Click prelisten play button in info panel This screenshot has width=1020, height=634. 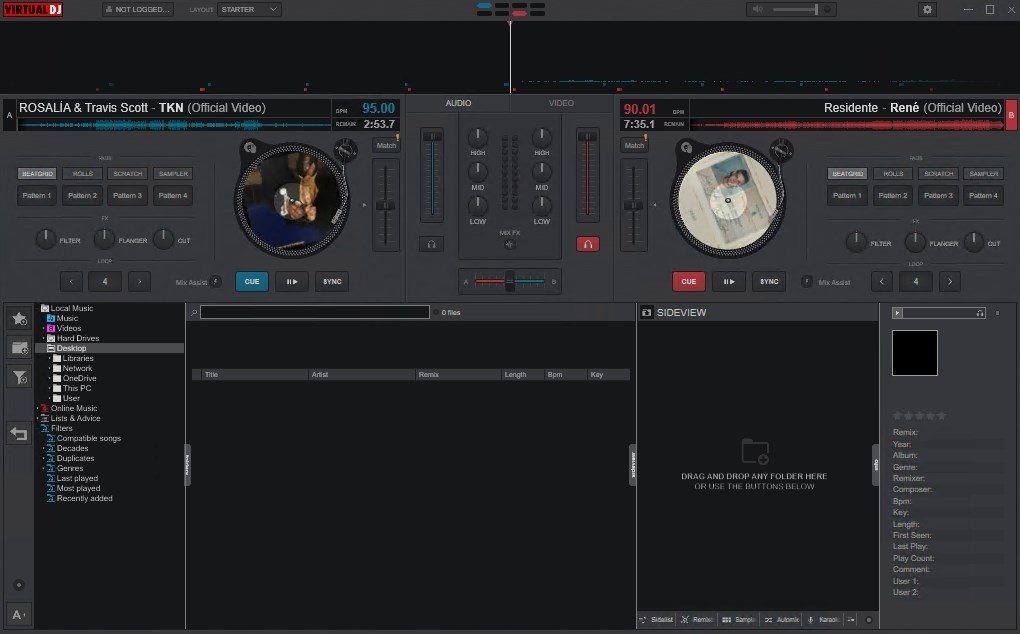pos(897,313)
